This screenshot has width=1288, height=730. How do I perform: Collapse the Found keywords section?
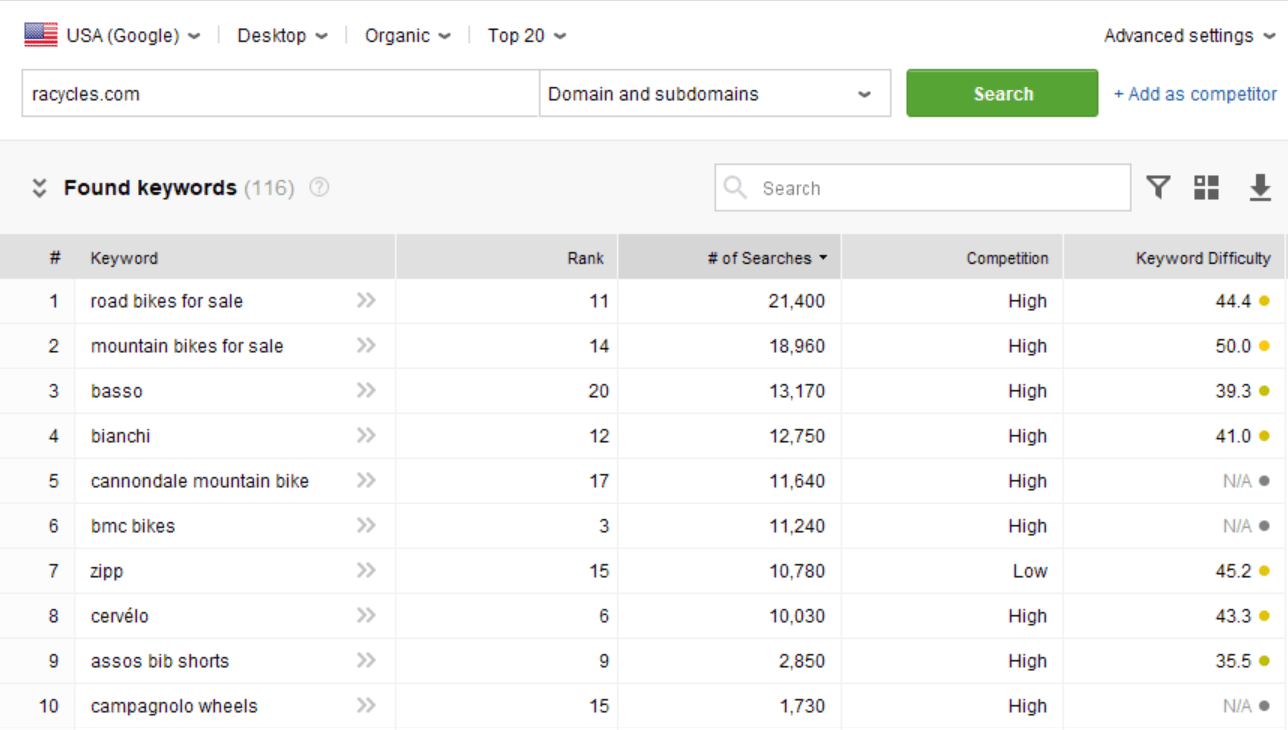pyautogui.click(x=40, y=187)
